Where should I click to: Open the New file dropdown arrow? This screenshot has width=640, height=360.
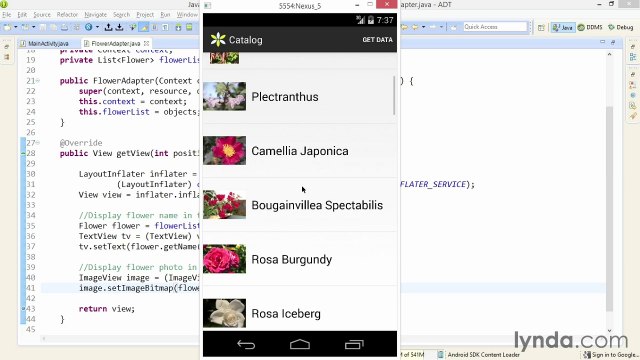16,27
